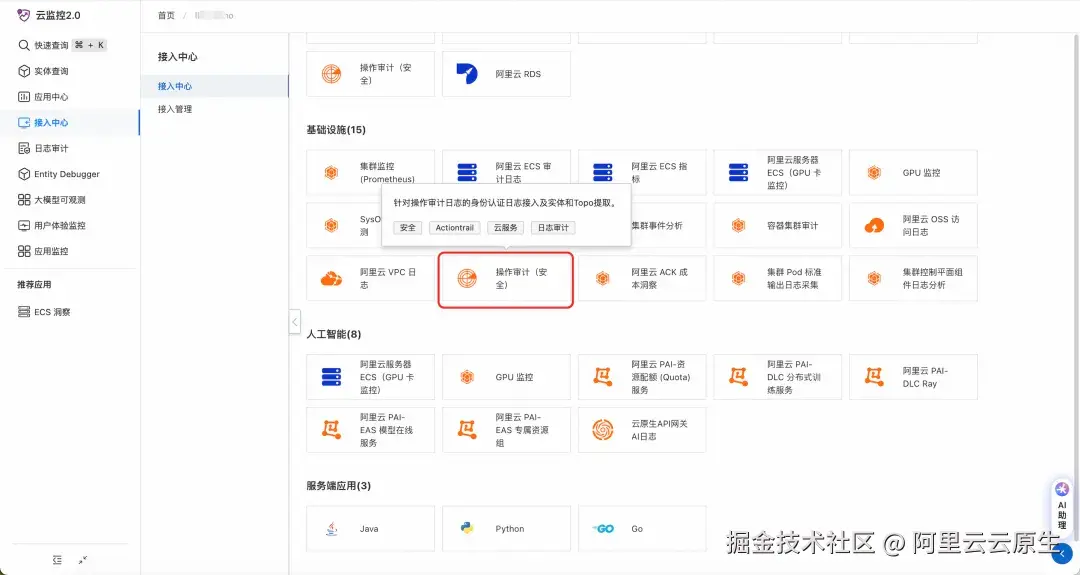Open the 集群监控 (Prometheus) card
Viewport: 1080px width, 575px height.
click(x=371, y=172)
